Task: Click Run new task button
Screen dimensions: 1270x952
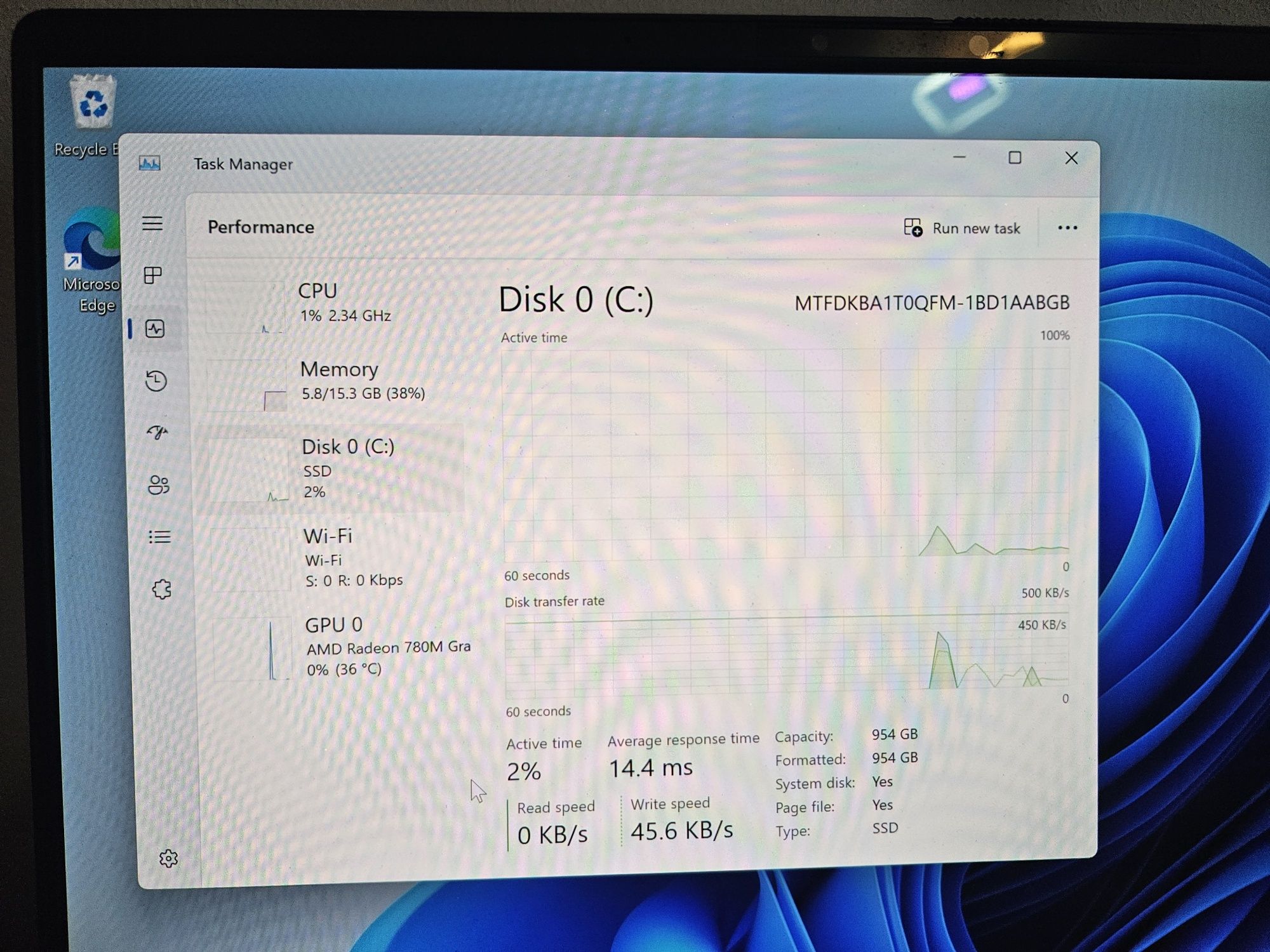Action: (961, 228)
